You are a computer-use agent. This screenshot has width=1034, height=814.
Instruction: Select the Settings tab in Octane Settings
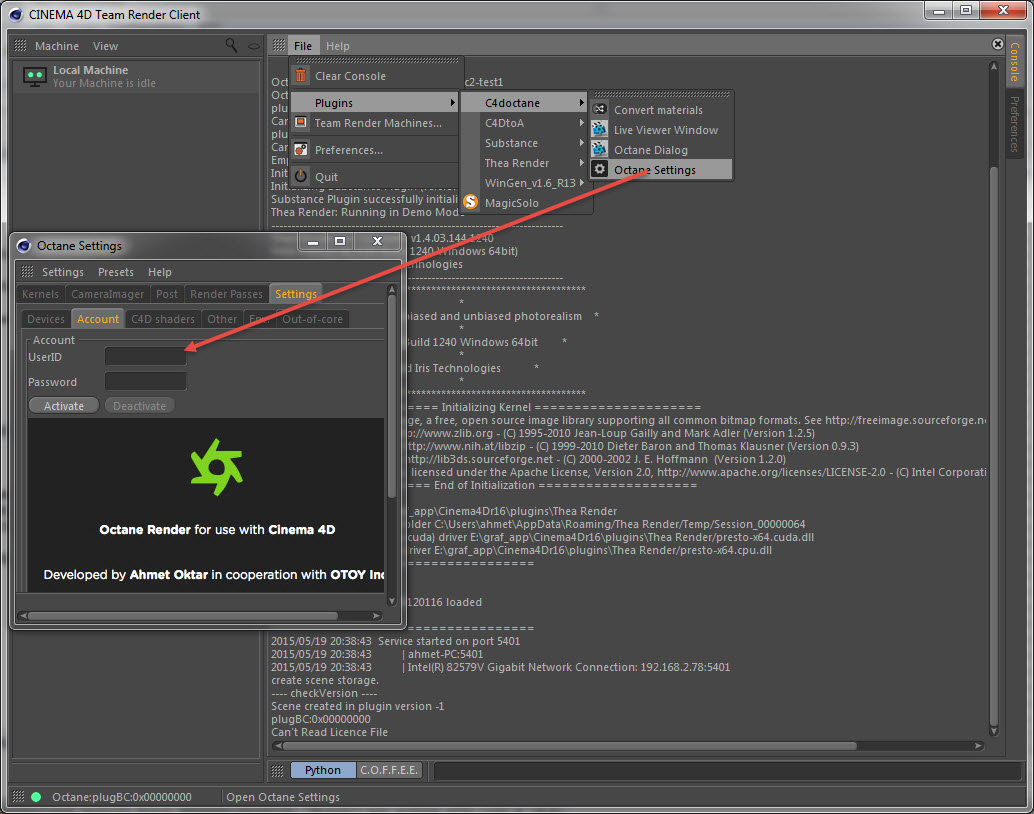[295, 294]
